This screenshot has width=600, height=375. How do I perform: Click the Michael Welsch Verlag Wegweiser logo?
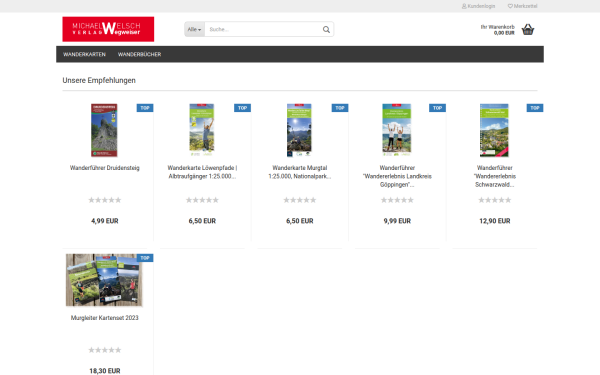[x=108, y=29]
